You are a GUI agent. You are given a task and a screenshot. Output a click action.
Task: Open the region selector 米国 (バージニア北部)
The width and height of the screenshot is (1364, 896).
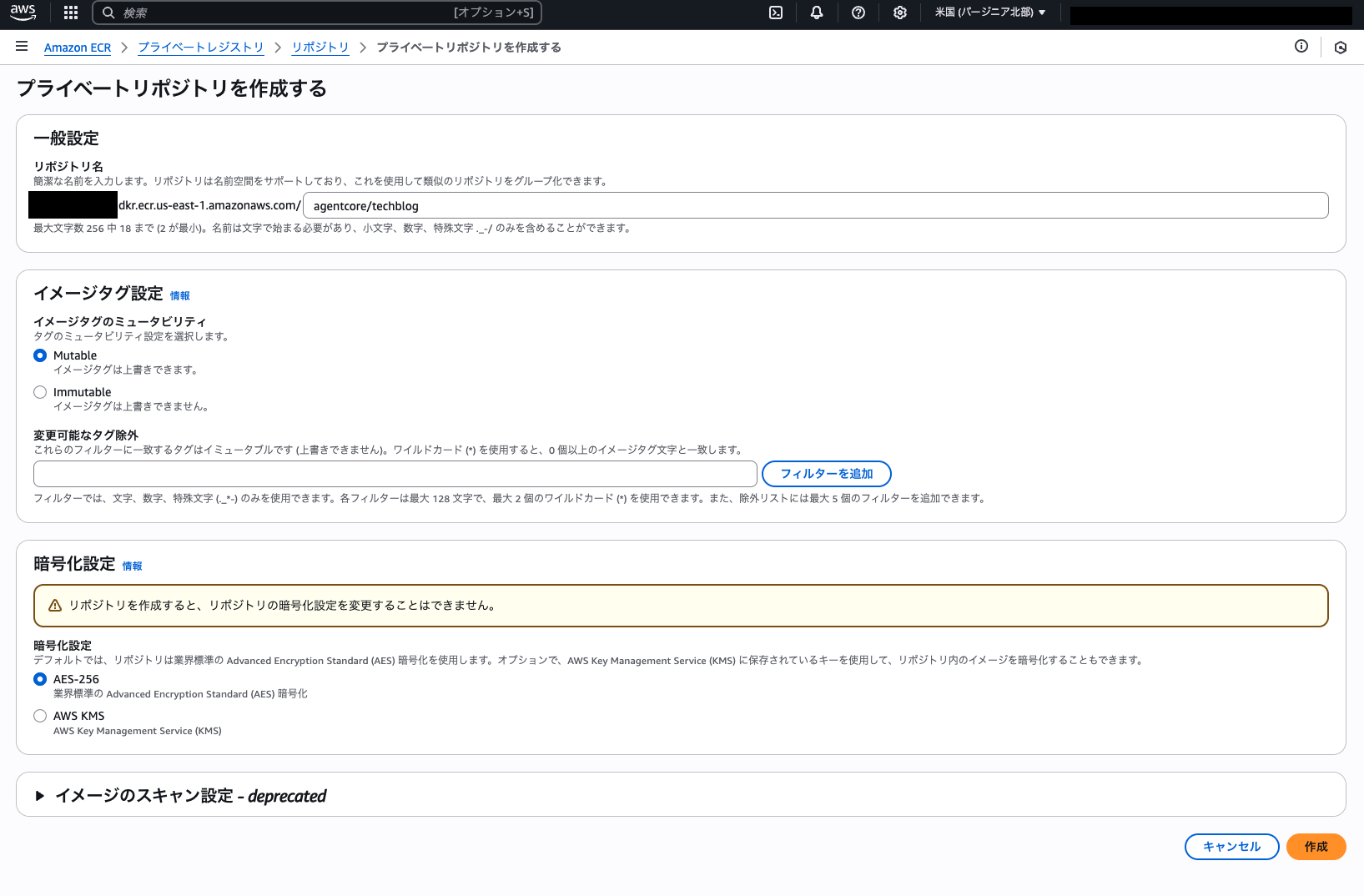[x=990, y=13]
